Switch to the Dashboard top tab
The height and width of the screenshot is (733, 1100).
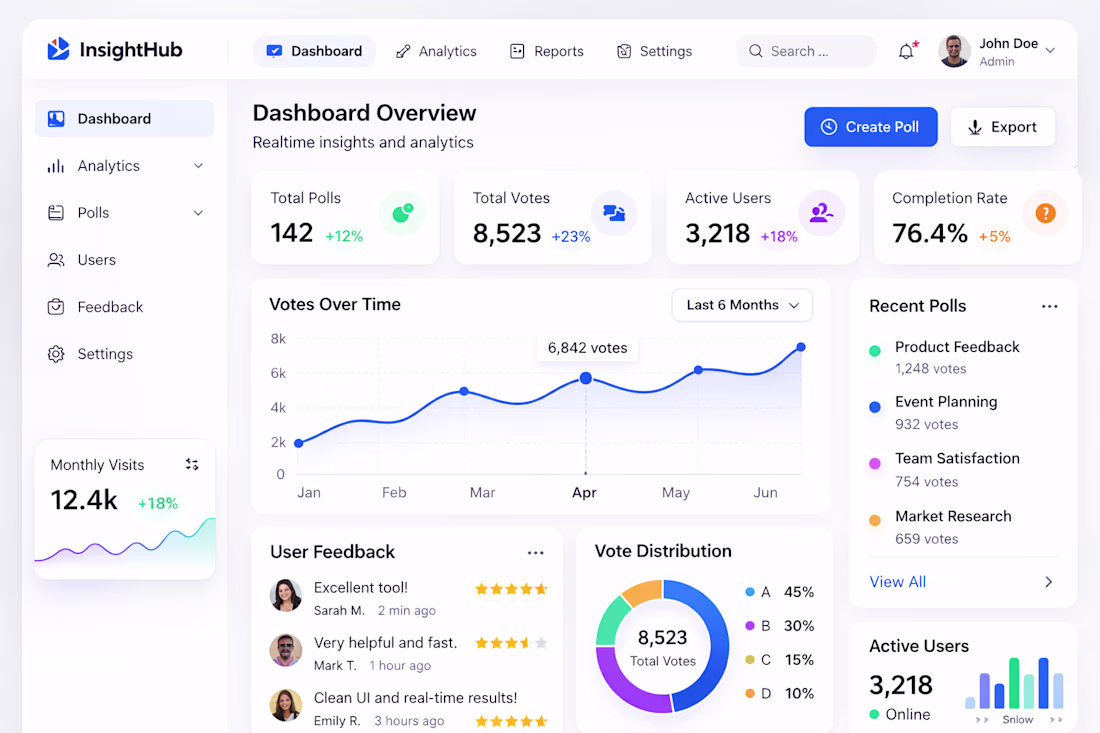point(314,51)
